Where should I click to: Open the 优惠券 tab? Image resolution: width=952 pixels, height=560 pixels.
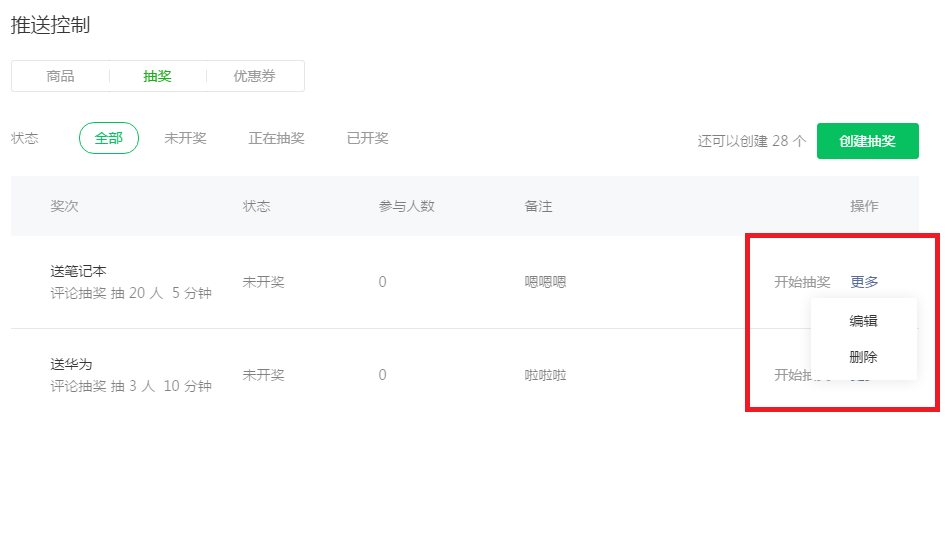coord(254,76)
